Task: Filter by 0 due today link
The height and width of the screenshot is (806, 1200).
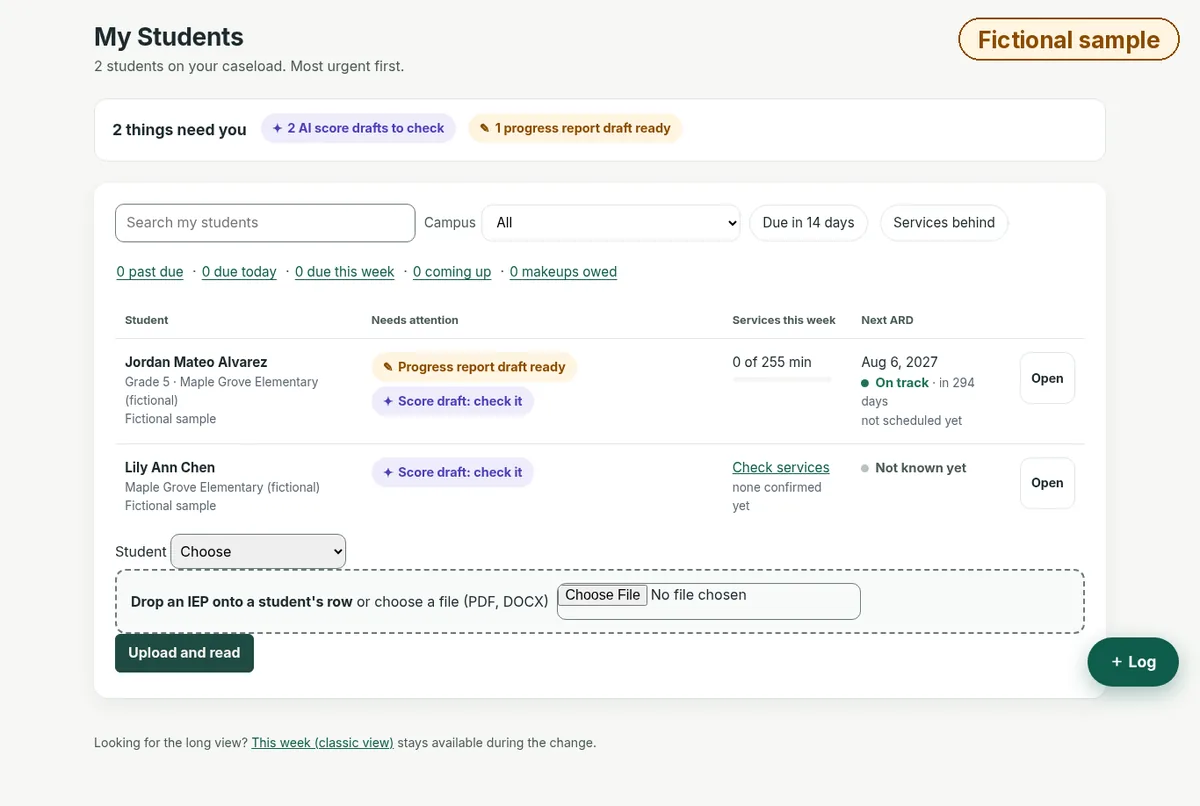Action: click(x=239, y=272)
